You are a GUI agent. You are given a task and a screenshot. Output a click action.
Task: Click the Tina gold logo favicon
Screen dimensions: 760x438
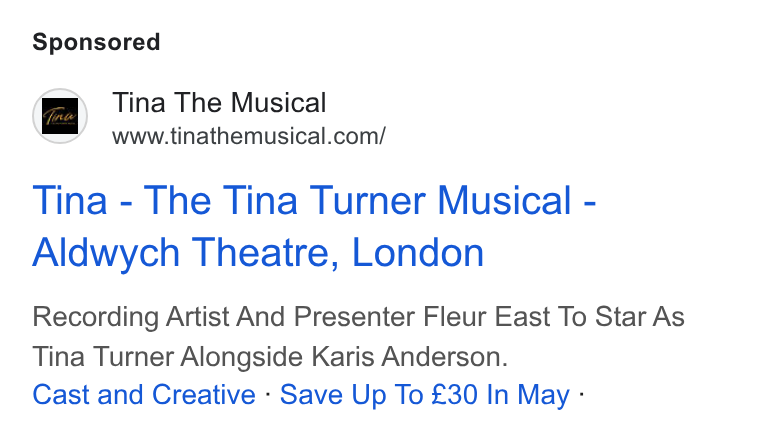pos(60,116)
